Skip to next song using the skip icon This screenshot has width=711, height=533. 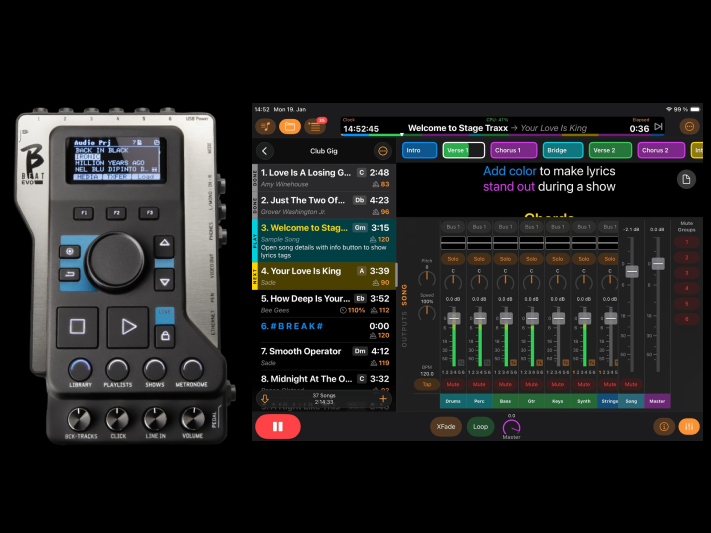point(659,127)
